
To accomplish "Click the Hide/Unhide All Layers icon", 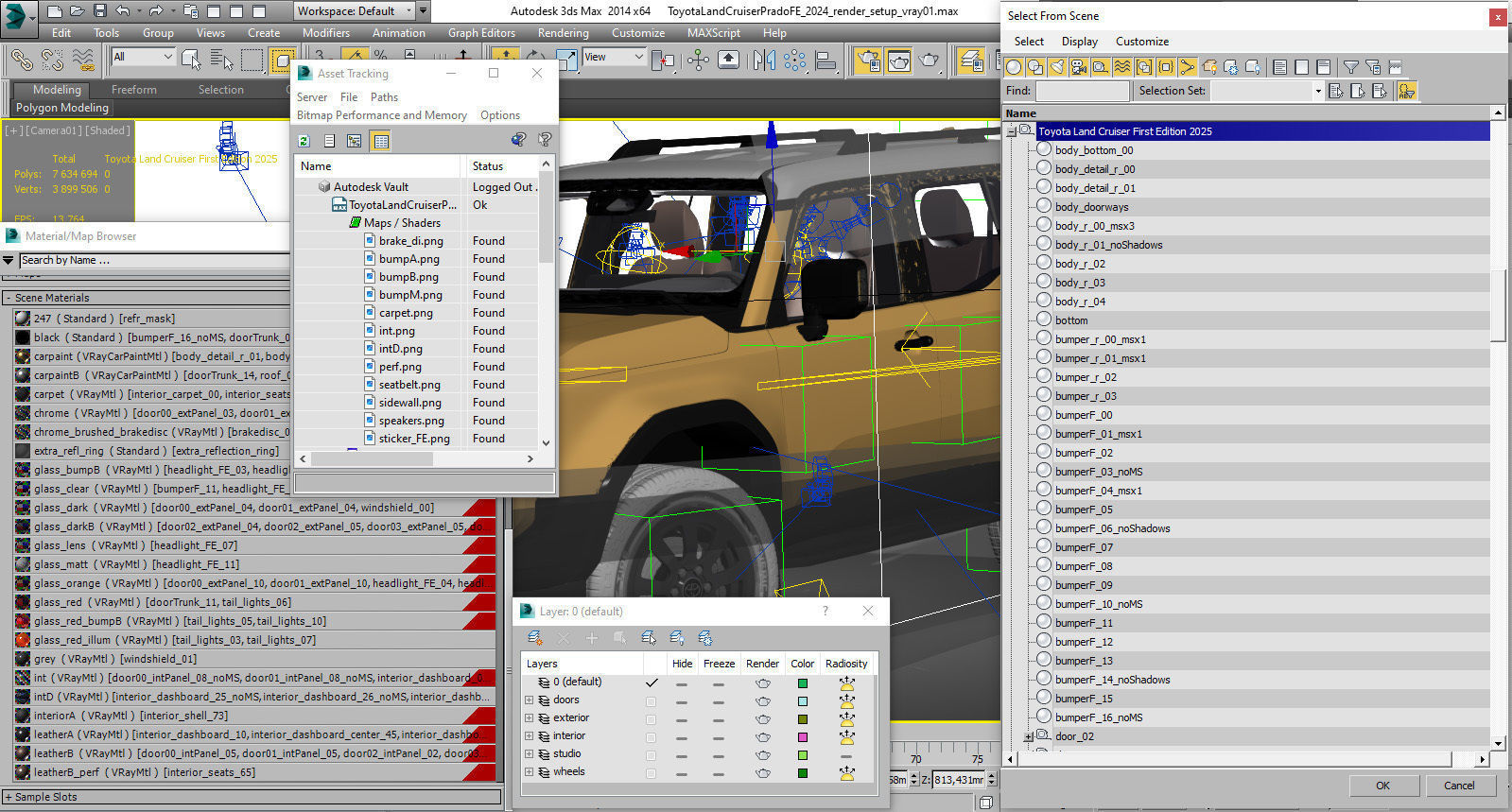I will [x=677, y=638].
